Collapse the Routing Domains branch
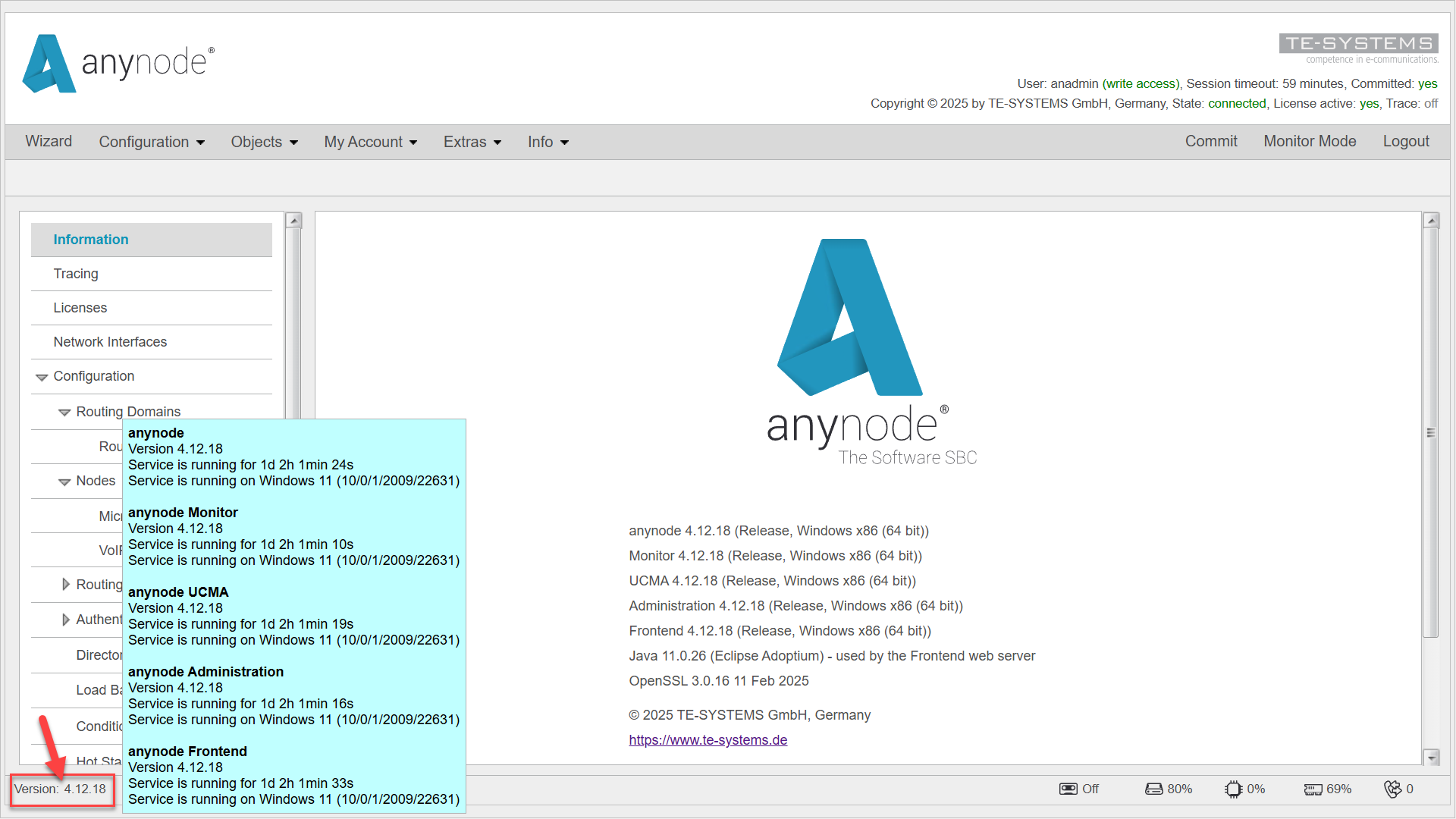 64,411
